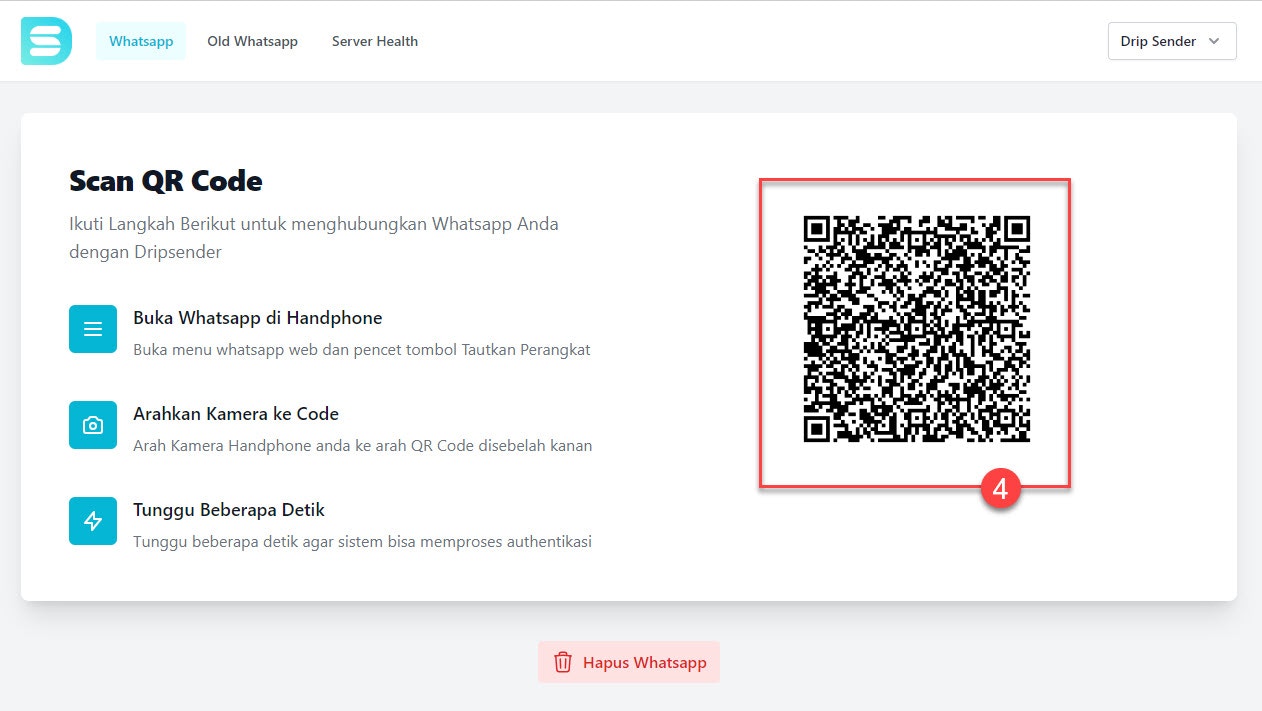
Task: Click the Buka Whatsapp di Handphone step text
Action: click(x=258, y=317)
